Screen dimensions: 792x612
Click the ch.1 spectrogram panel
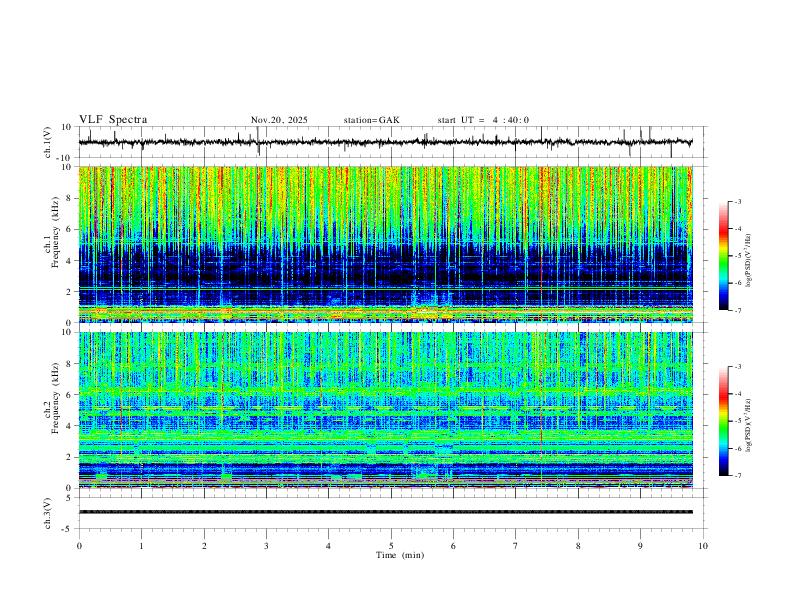(386, 244)
